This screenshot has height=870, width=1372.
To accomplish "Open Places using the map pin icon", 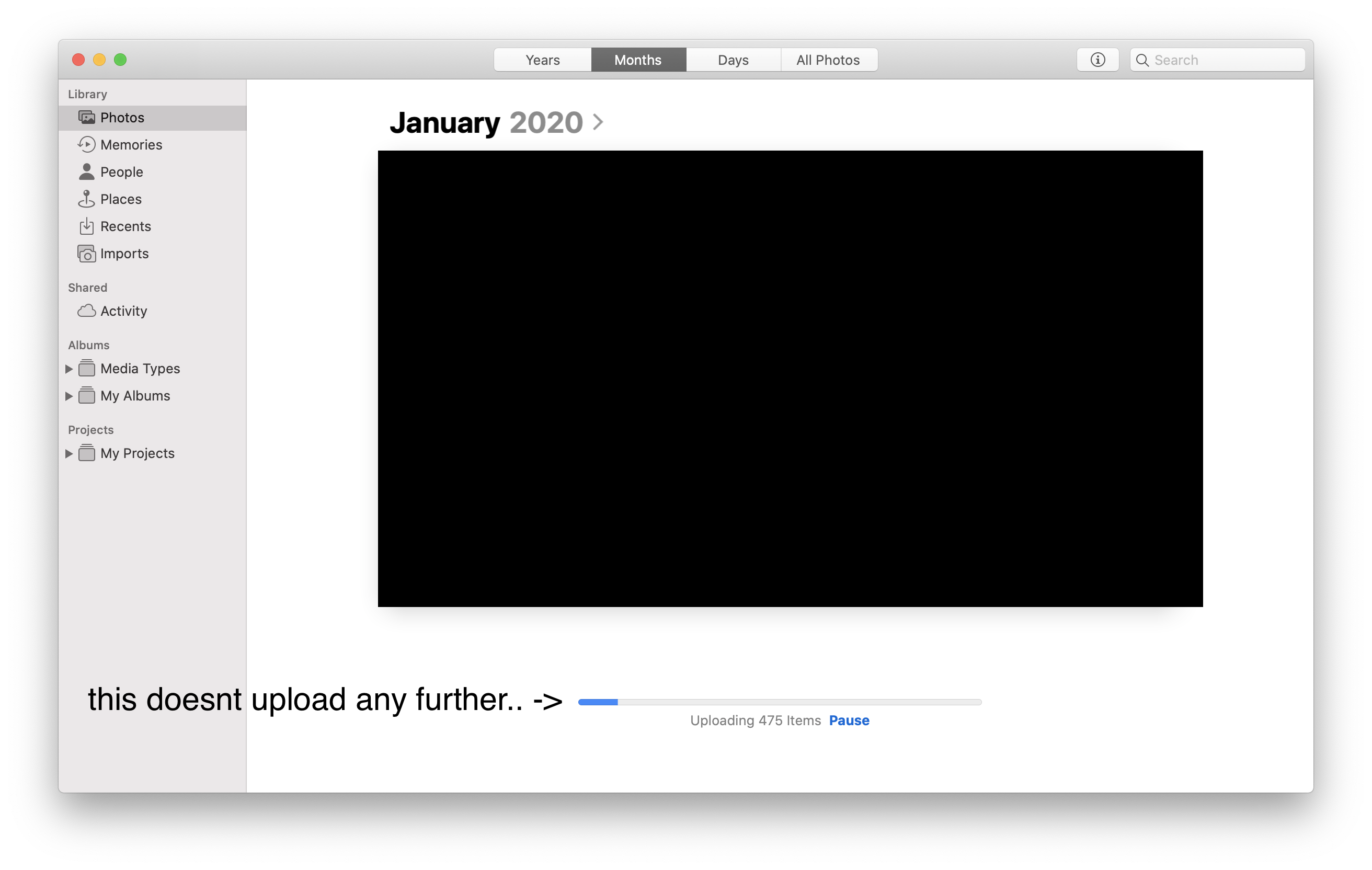I will pyautogui.click(x=87, y=199).
